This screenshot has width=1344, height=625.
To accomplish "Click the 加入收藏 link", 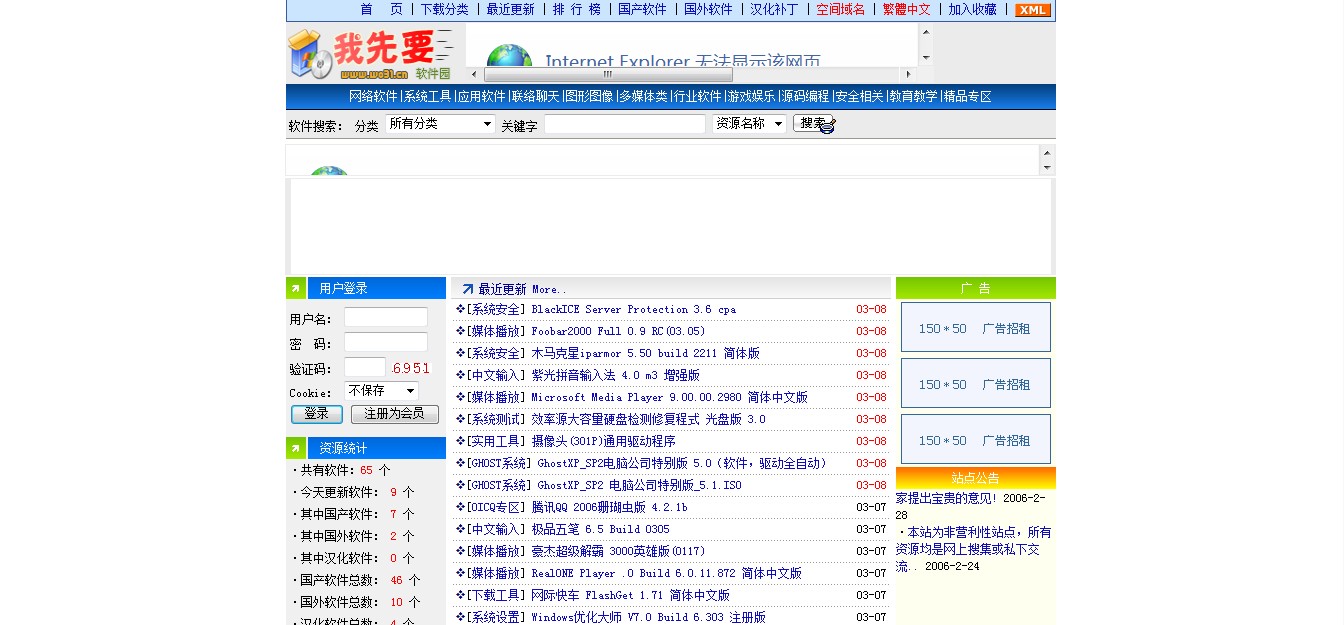I will pyautogui.click(x=972, y=9).
